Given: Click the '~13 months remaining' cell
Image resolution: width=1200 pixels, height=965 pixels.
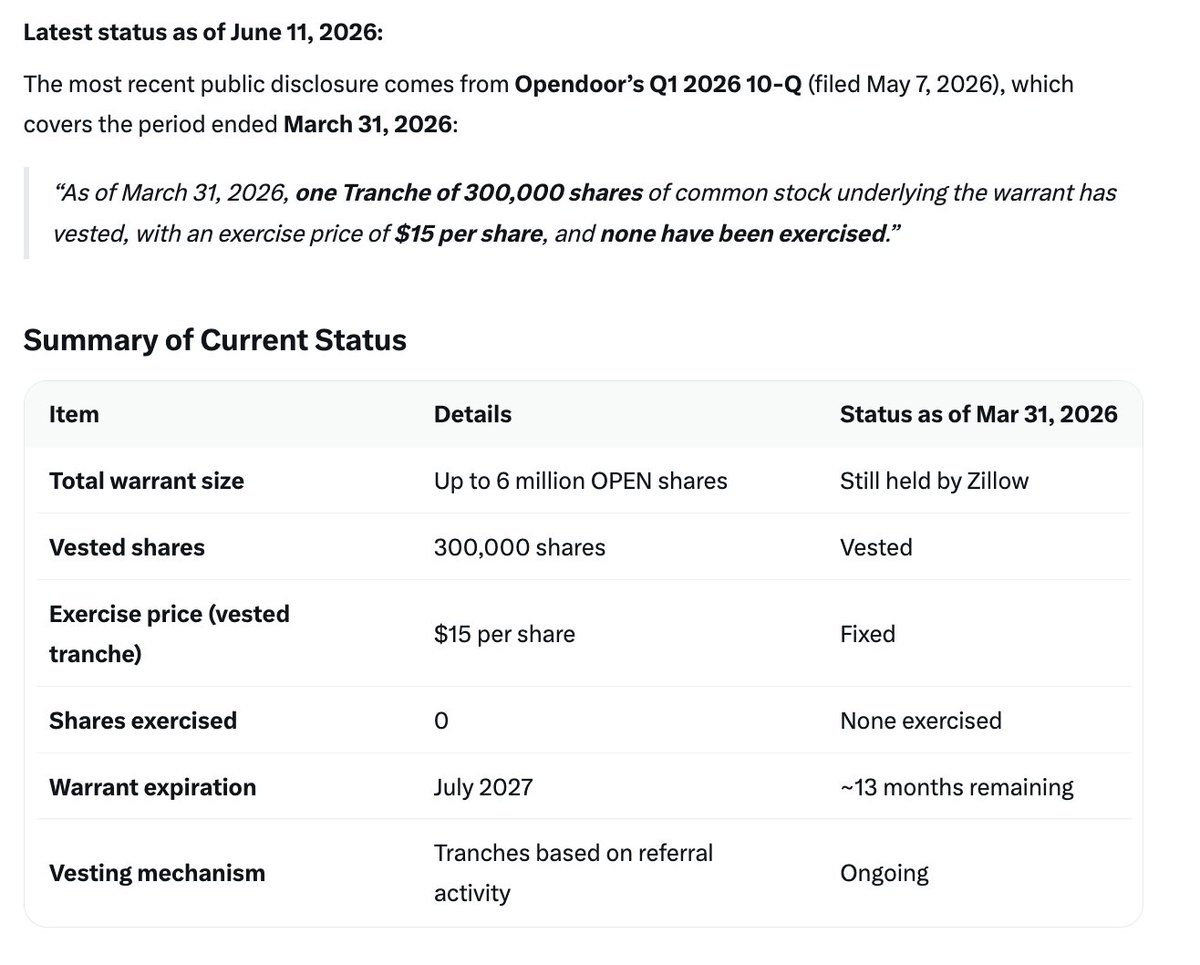Looking at the screenshot, I should 957,787.
